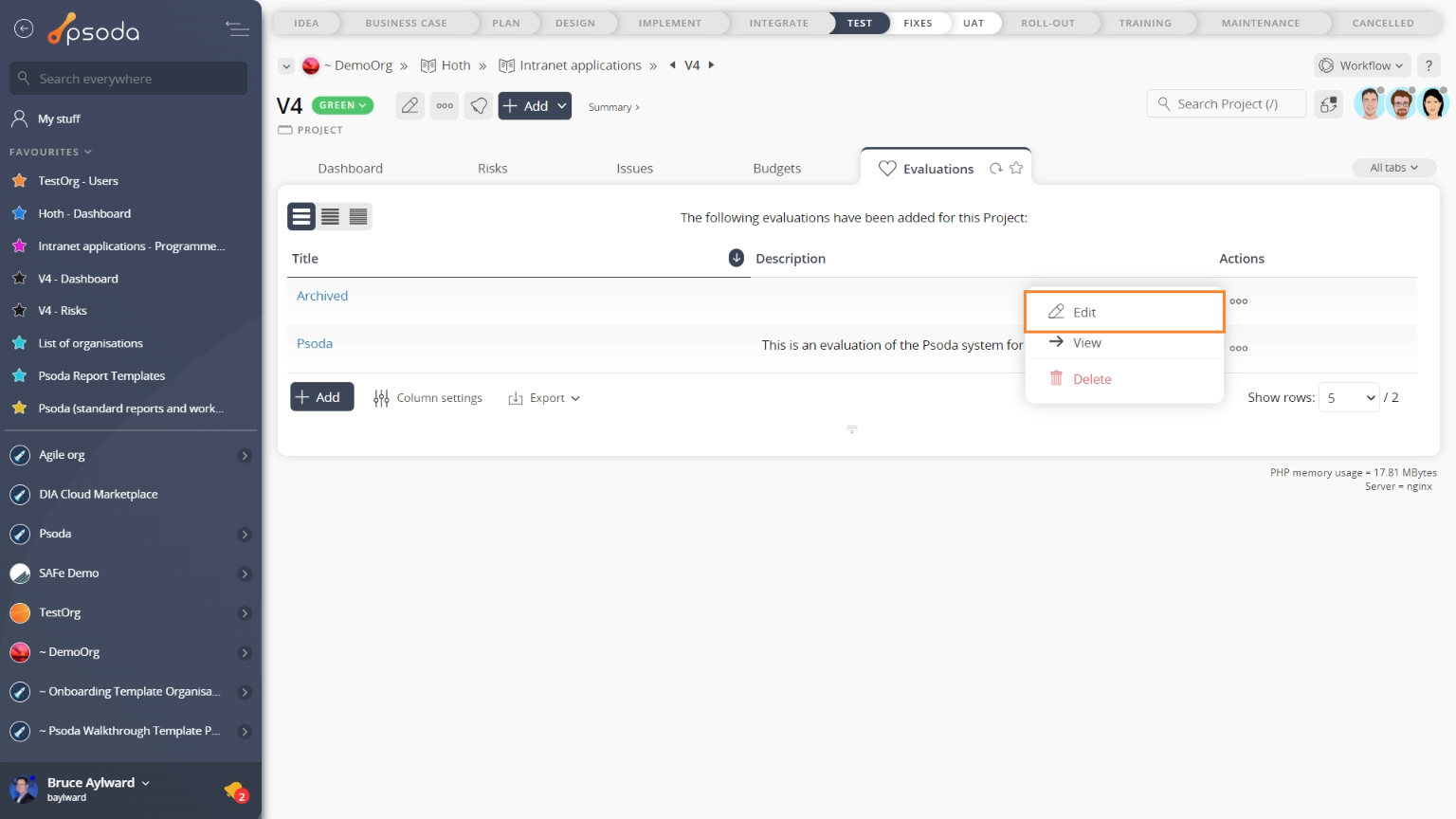Switch to the Risks tab
Screen dimensions: 1456x819
493,169
